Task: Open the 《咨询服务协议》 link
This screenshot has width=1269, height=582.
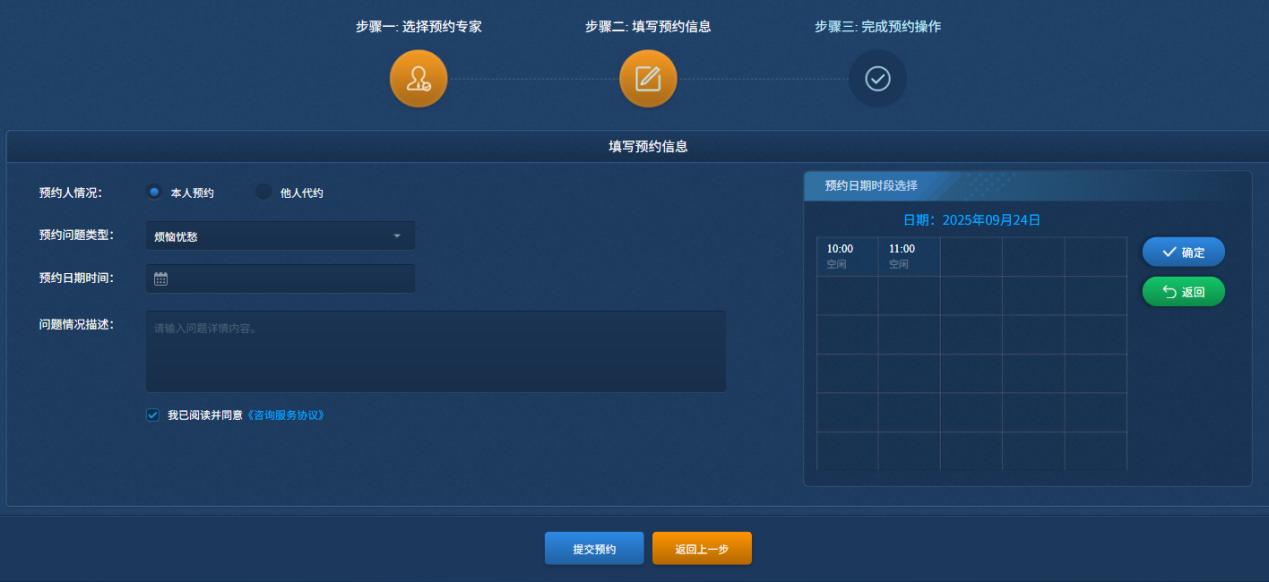Action: tap(285, 415)
